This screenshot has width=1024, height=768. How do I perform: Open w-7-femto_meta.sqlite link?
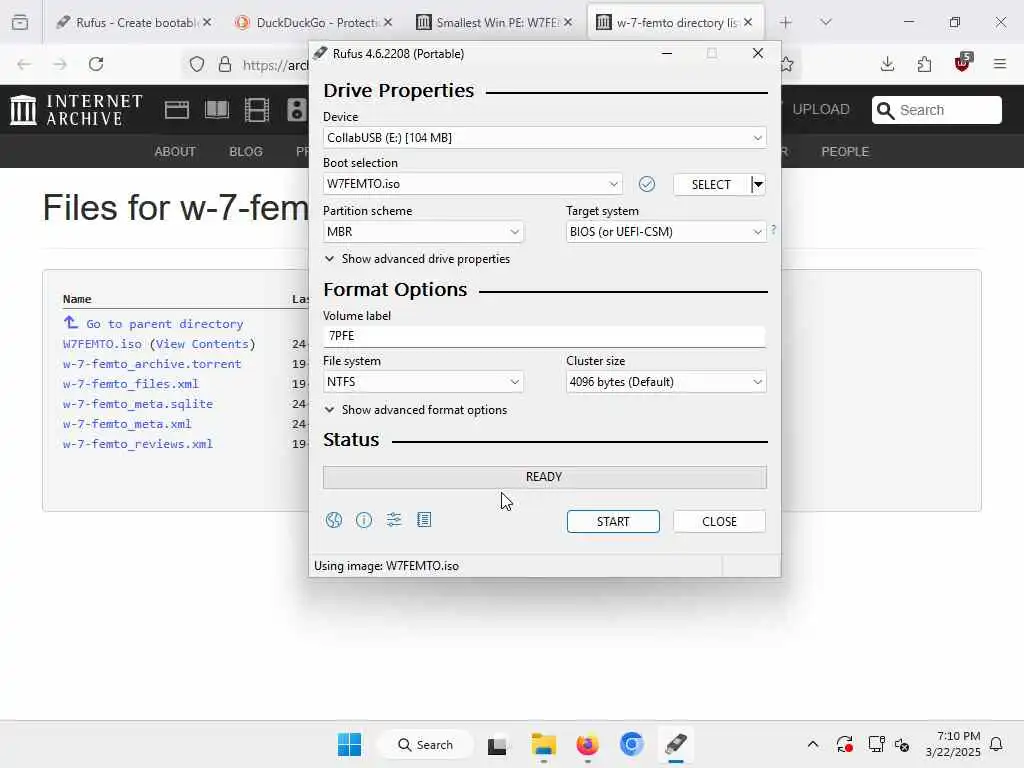(138, 404)
